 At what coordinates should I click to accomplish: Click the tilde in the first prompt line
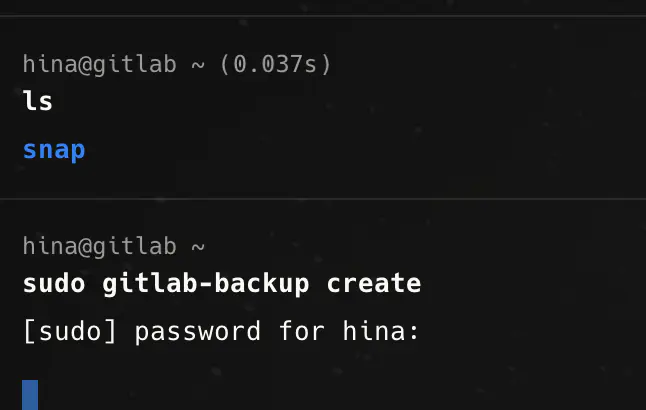click(198, 66)
